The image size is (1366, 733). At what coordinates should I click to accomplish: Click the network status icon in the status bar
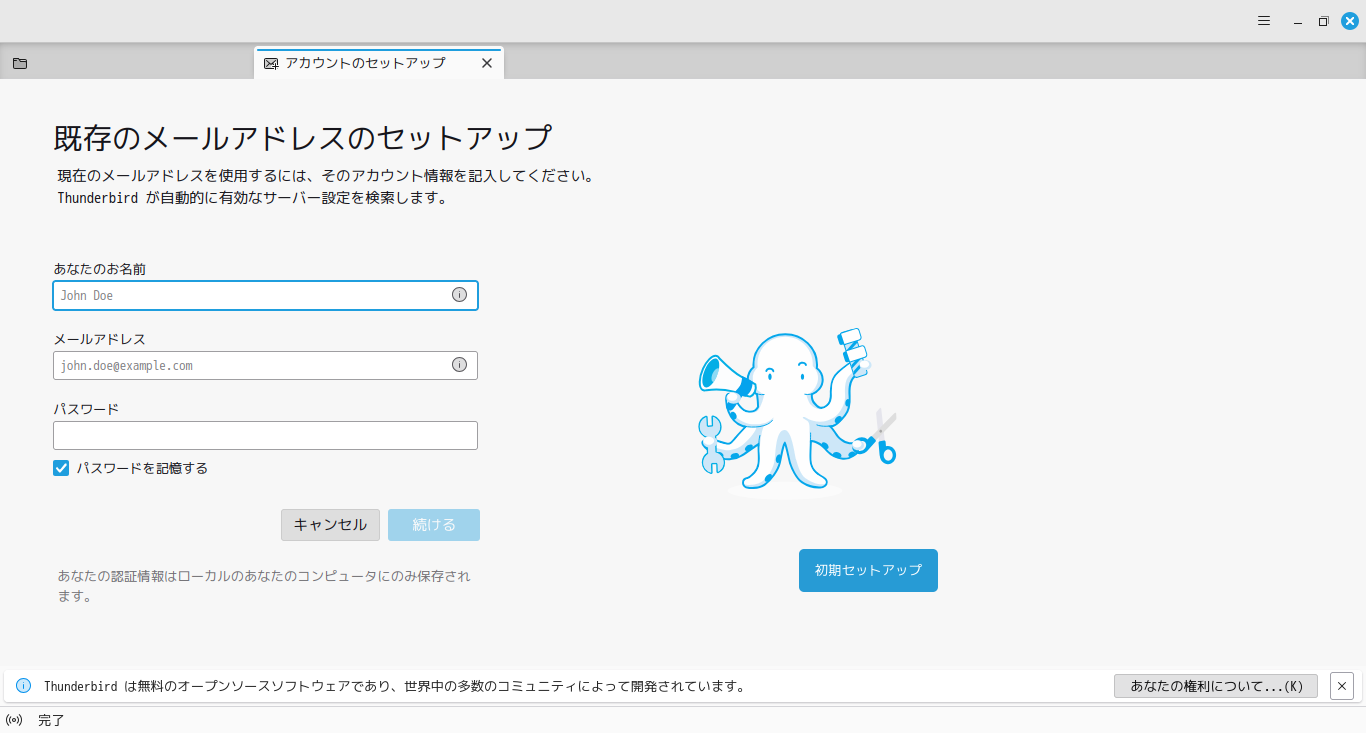coord(14,719)
